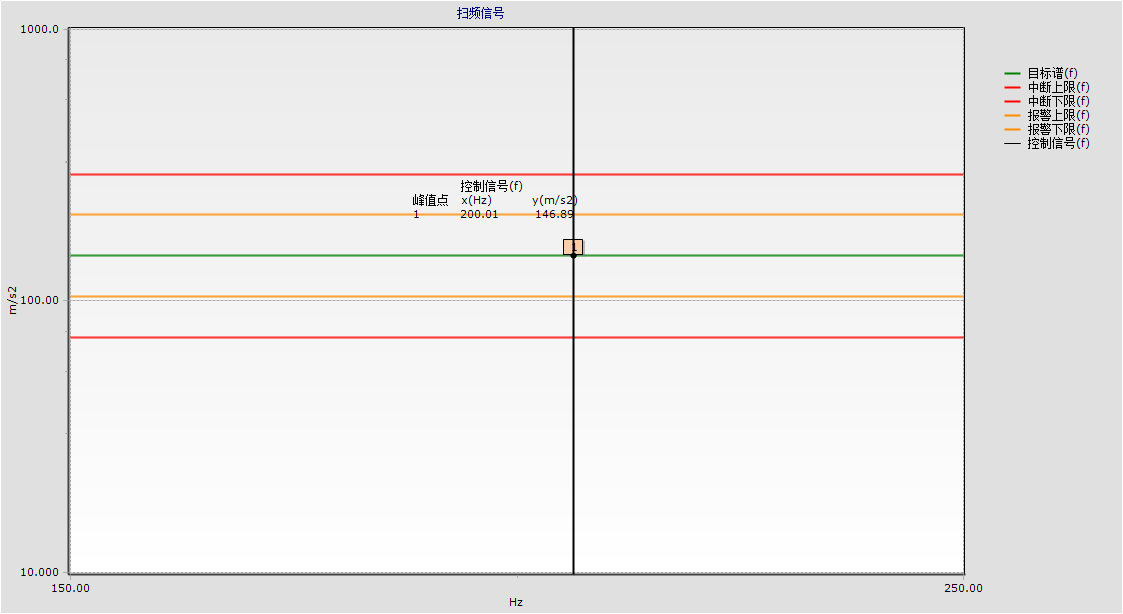Click the 10.000 Y-axis minimum value

point(41,572)
